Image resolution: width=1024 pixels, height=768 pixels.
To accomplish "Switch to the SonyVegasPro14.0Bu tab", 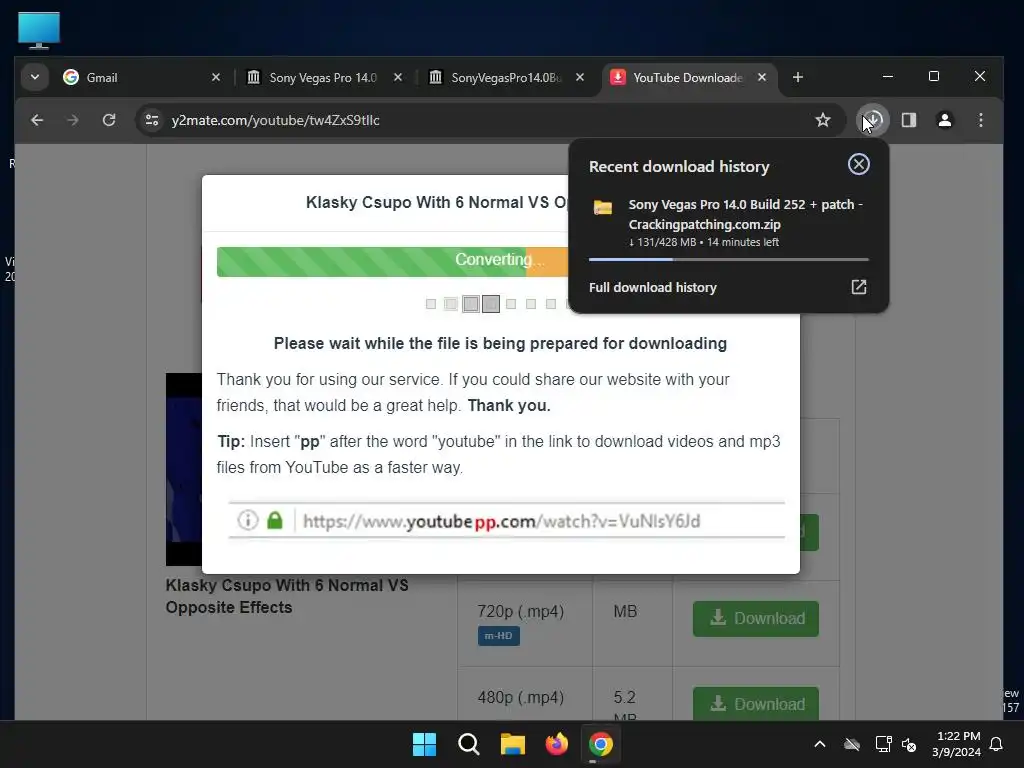I will [506, 77].
